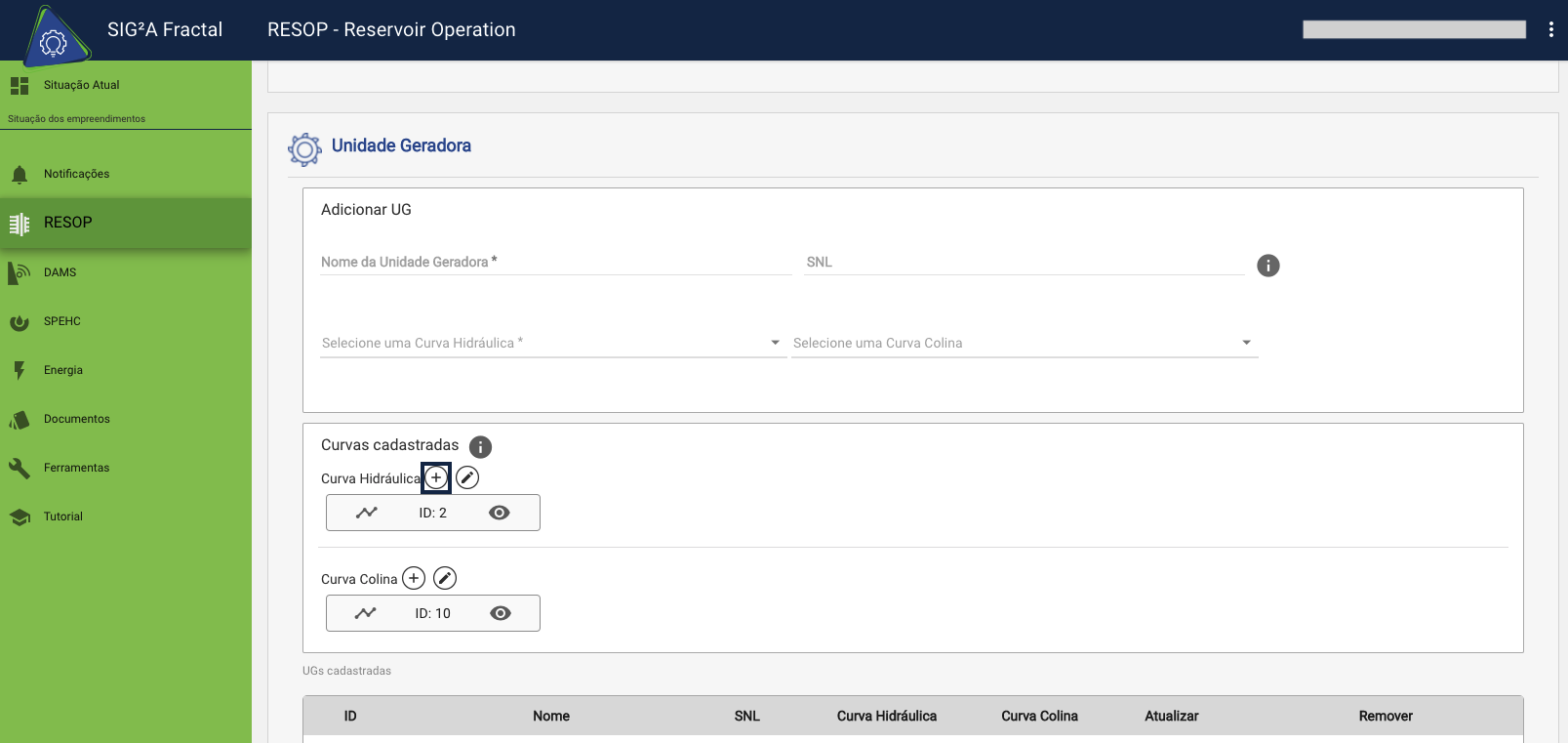
Task: Click the Curvas cadastradas info icon
Action: click(x=480, y=446)
